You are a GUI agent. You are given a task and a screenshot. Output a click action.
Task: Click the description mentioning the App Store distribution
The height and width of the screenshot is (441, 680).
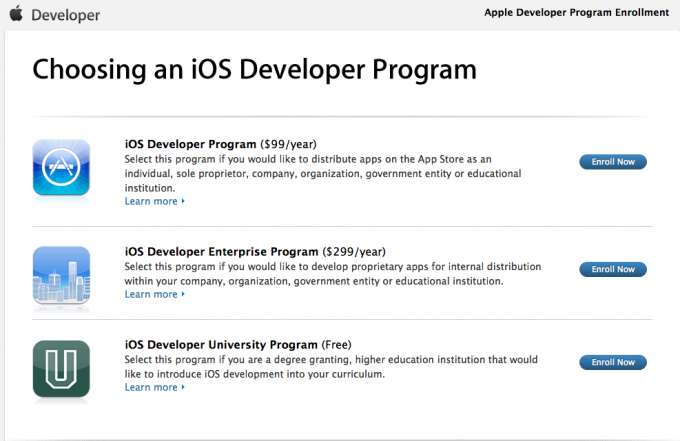[323, 173]
